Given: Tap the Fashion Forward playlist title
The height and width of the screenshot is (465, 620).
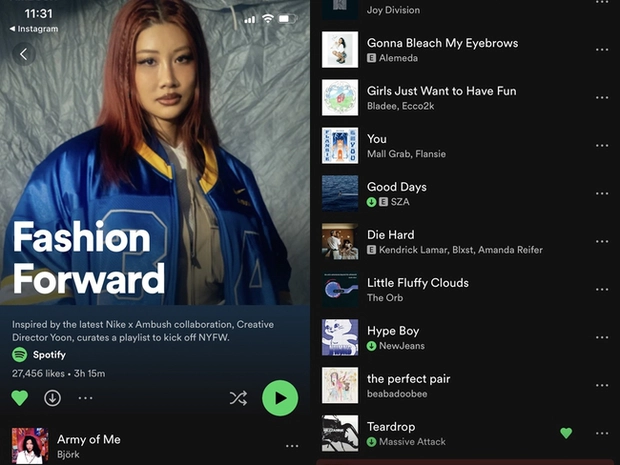Looking at the screenshot, I should pyautogui.click(x=89, y=257).
